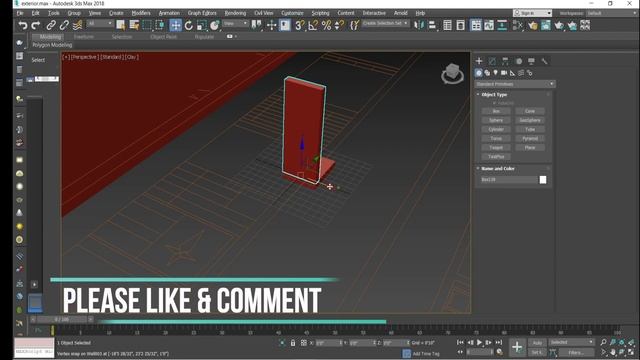This screenshot has width=640, height=360.
Task: Click the Box primitive button
Action: coord(496,111)
